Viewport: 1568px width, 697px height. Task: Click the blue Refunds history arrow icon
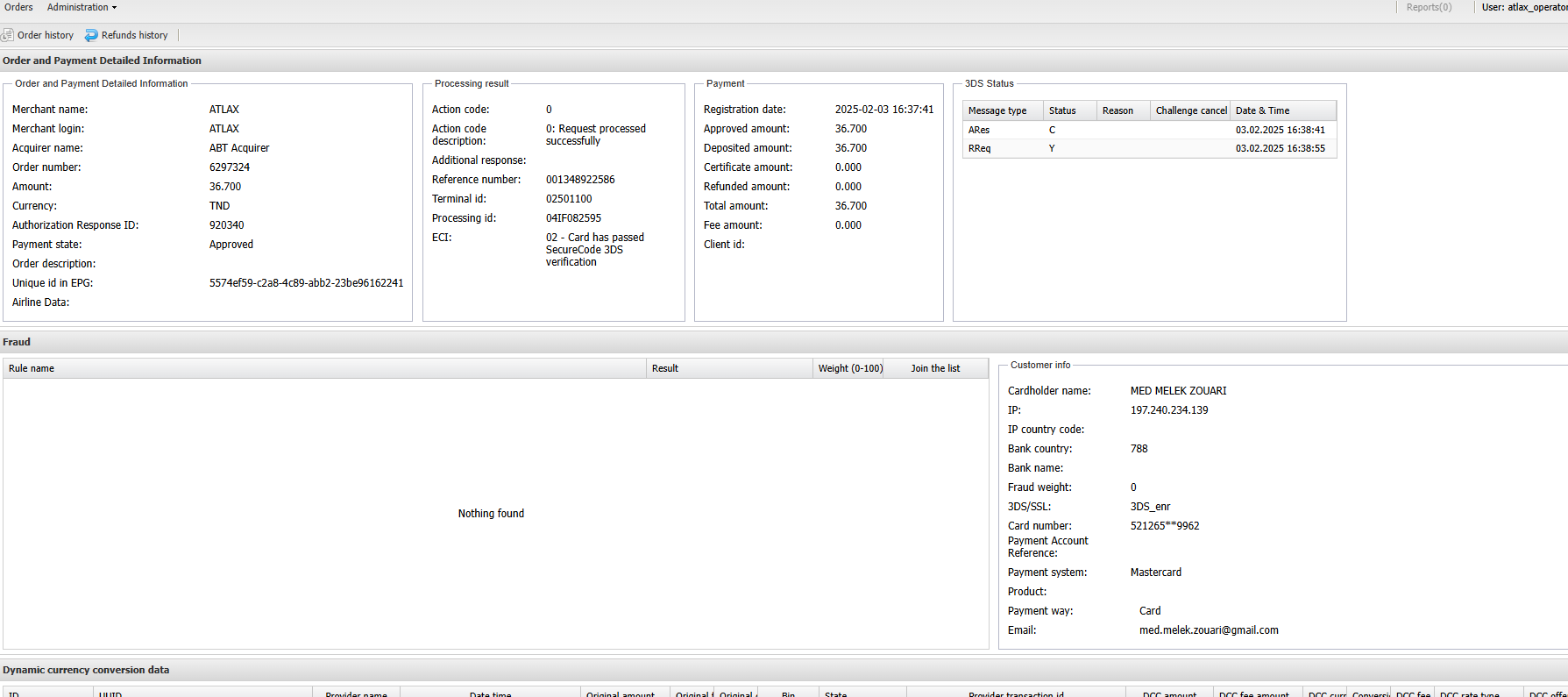click(x=91, y=35)
